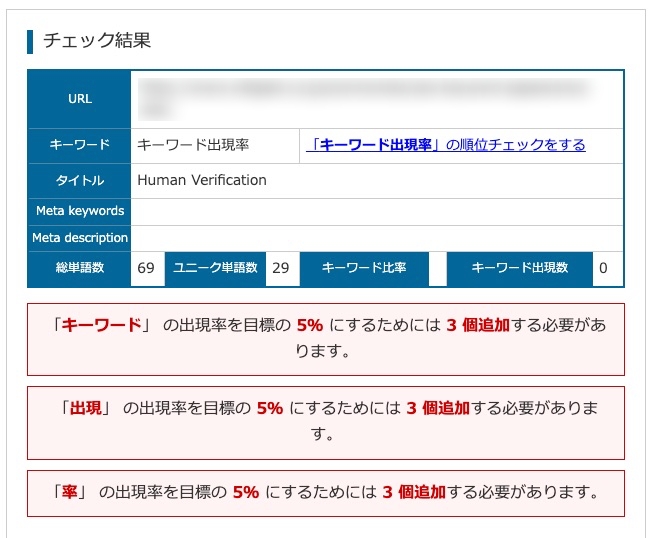Select the Human Verification title text
Image resolution: width=653 pixels, height=538 pixels.
(202, 180)
